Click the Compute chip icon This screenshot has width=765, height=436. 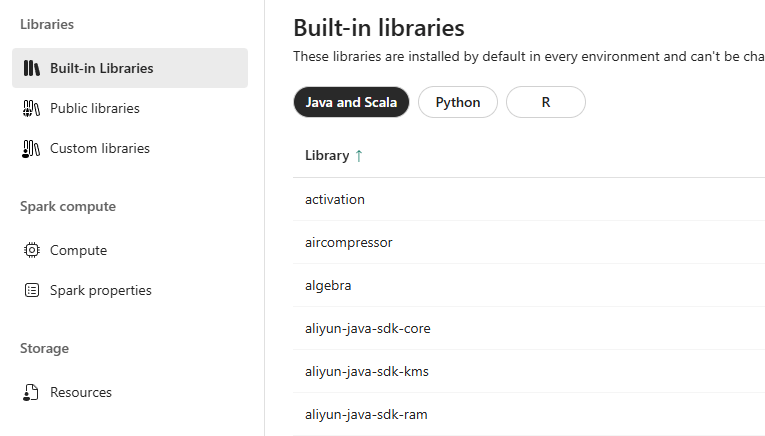click(x=31, y=250)
